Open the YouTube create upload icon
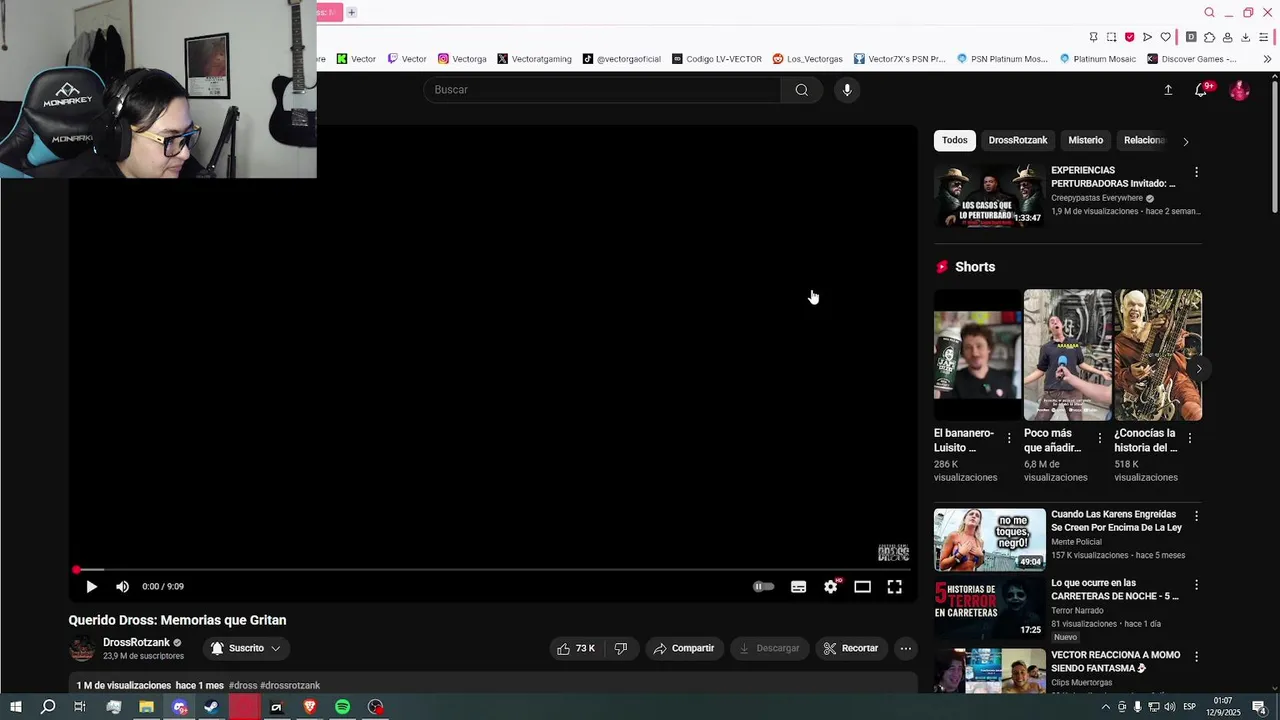Viewport: 1280px width, 720px height. click(1168, 90)
